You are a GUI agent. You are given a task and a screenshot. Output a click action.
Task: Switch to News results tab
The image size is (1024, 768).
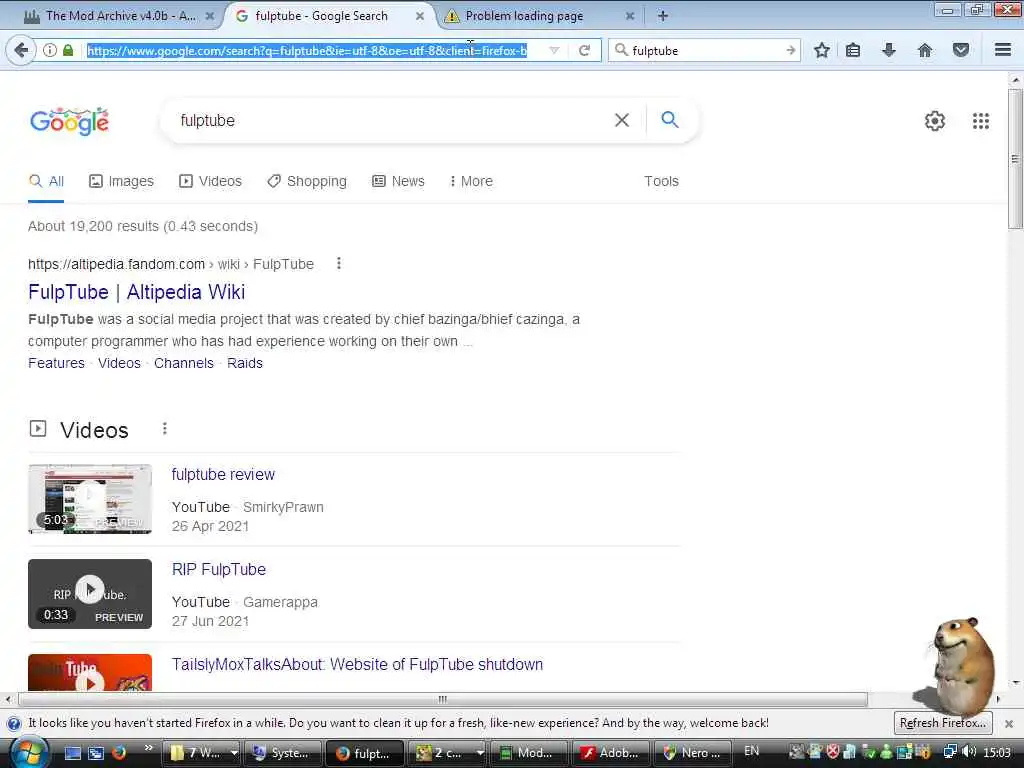[x=398, y=182]
